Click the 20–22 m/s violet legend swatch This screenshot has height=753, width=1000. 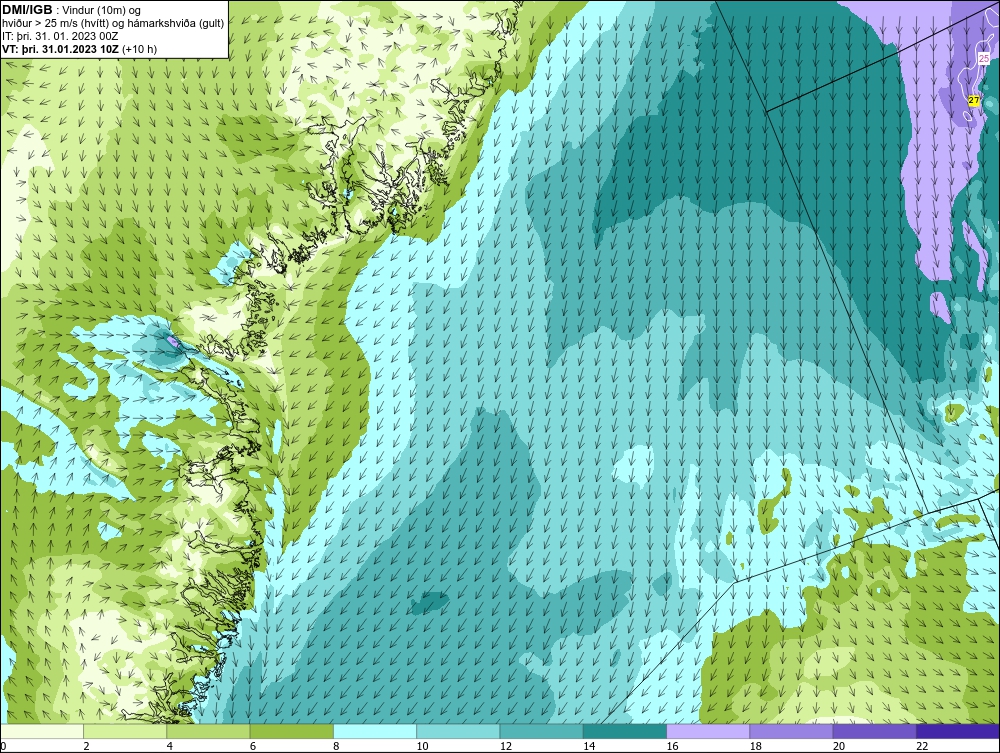pos(874,731)
